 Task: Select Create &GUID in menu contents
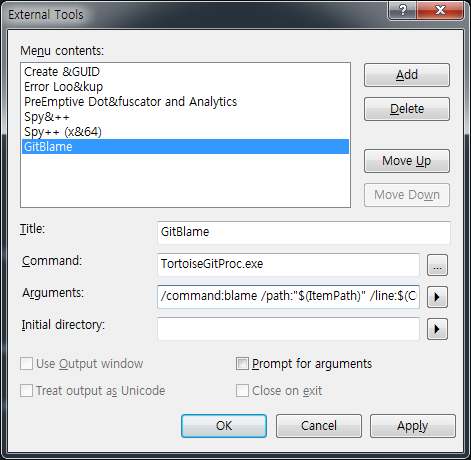[185, 72]
